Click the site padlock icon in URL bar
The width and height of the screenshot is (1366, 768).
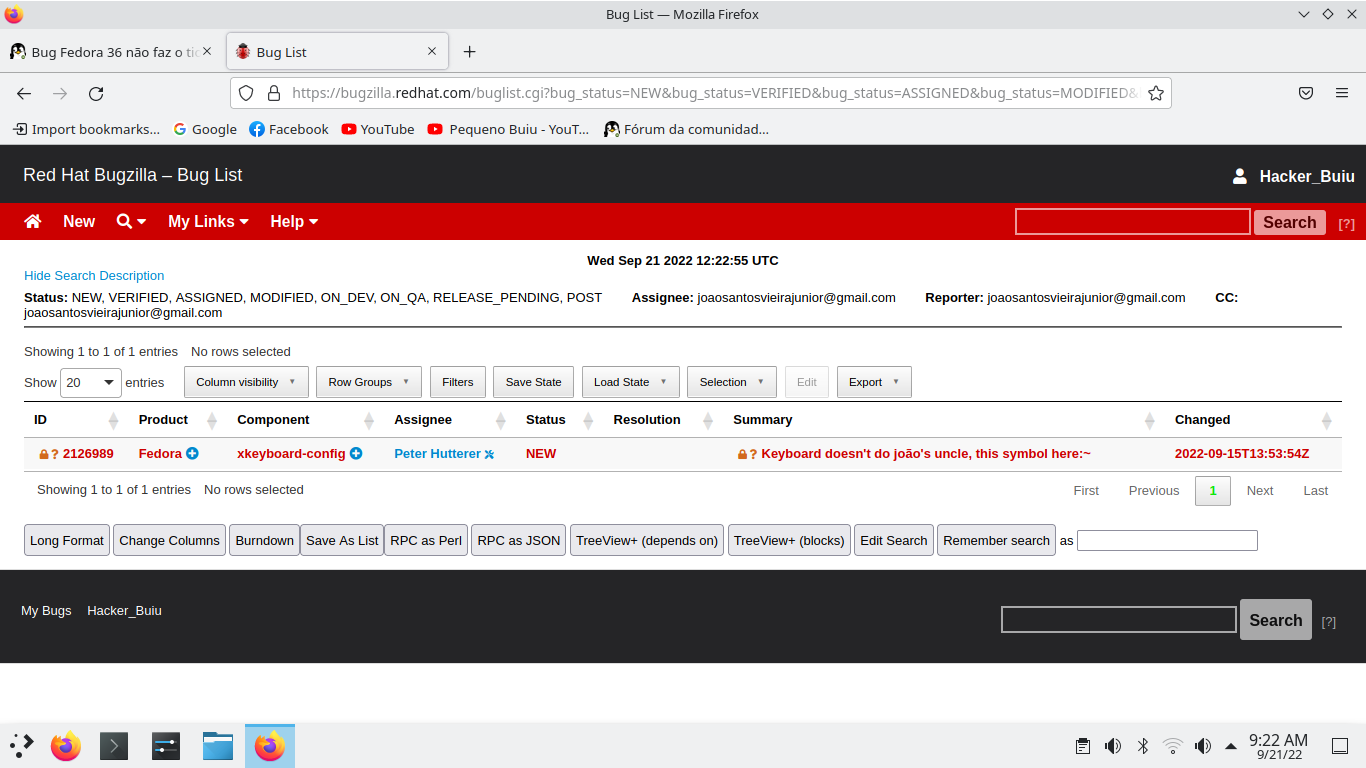click(x=273, y=93)
